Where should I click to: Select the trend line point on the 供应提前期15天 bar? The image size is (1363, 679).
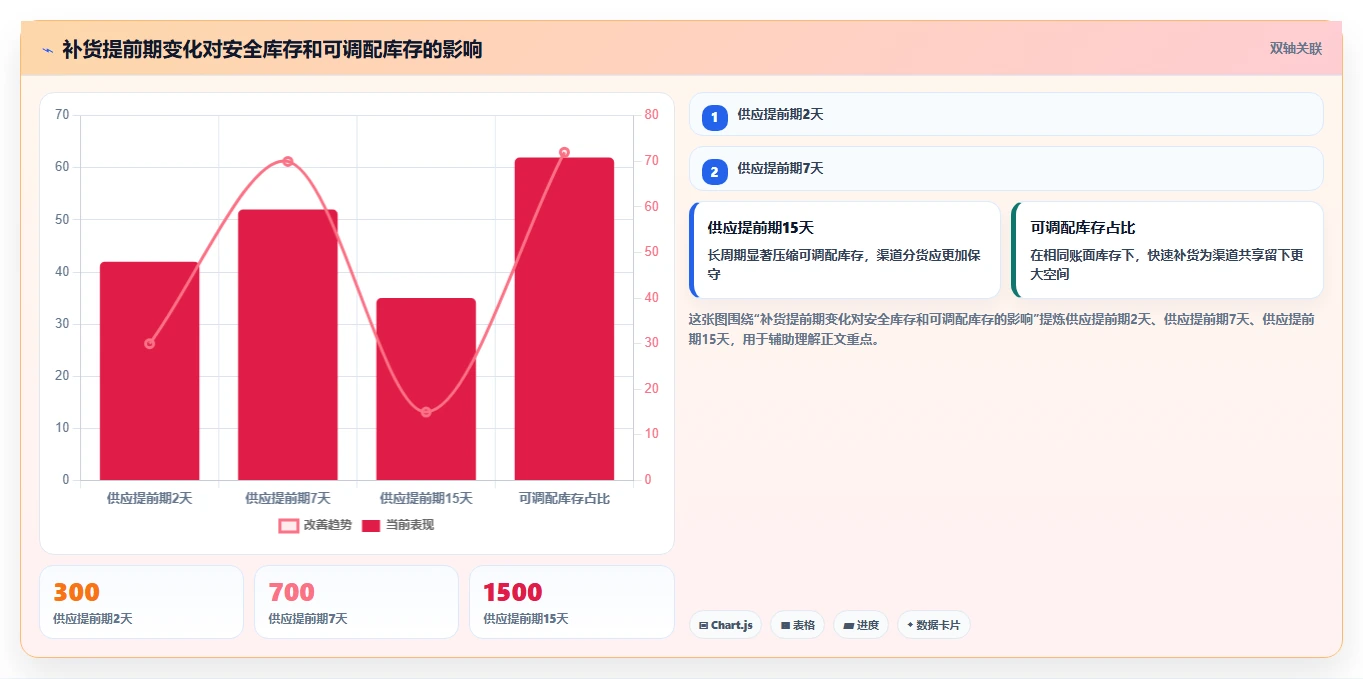click(x=426, y=412)
